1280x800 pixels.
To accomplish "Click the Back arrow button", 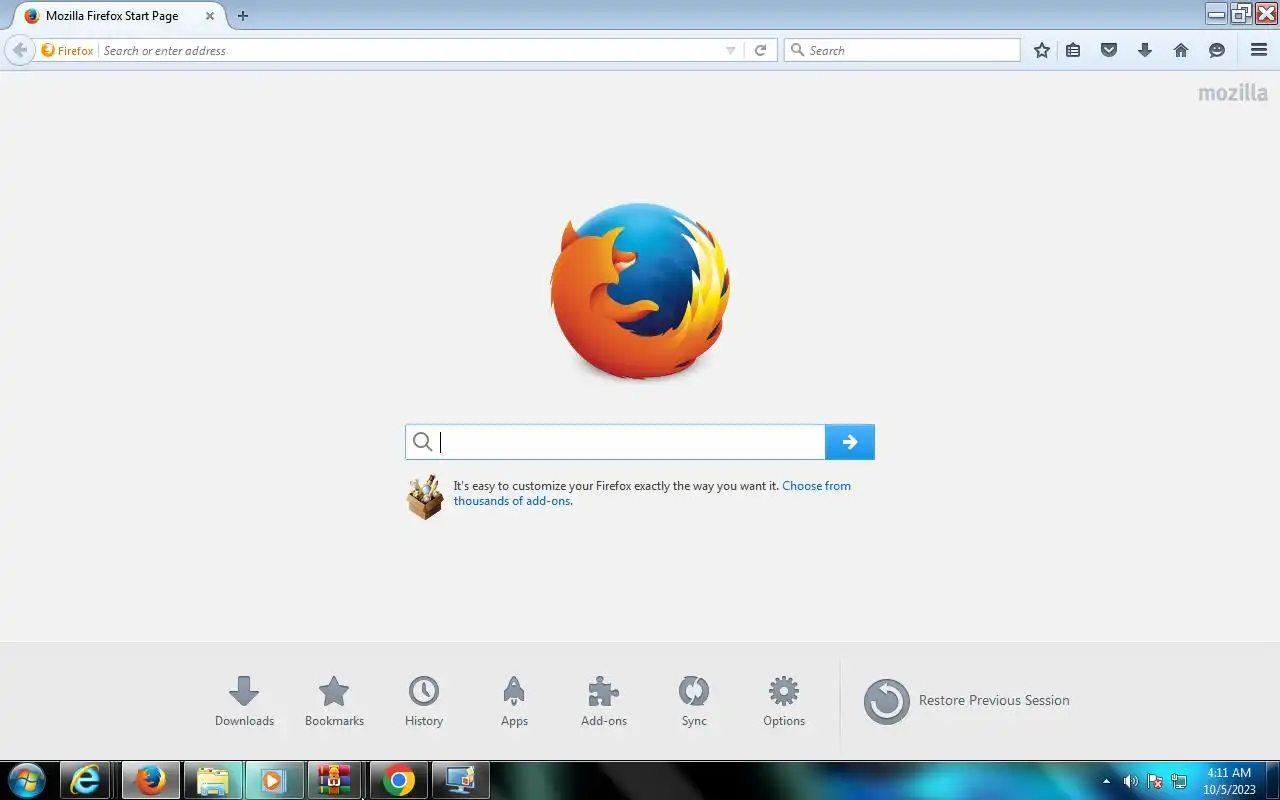I will click(x=19, y=50).
